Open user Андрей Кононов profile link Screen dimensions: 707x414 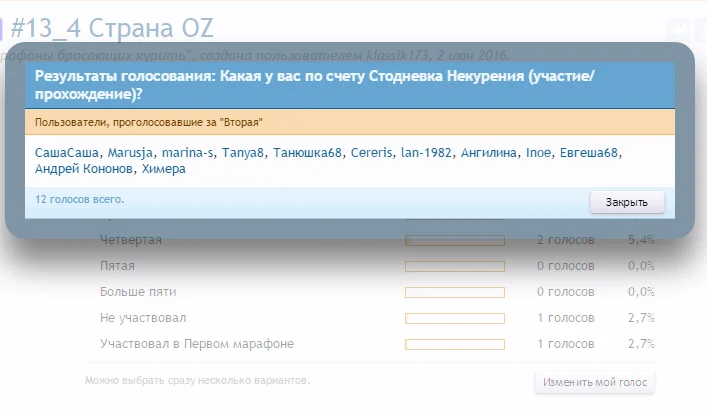point(83,169)
